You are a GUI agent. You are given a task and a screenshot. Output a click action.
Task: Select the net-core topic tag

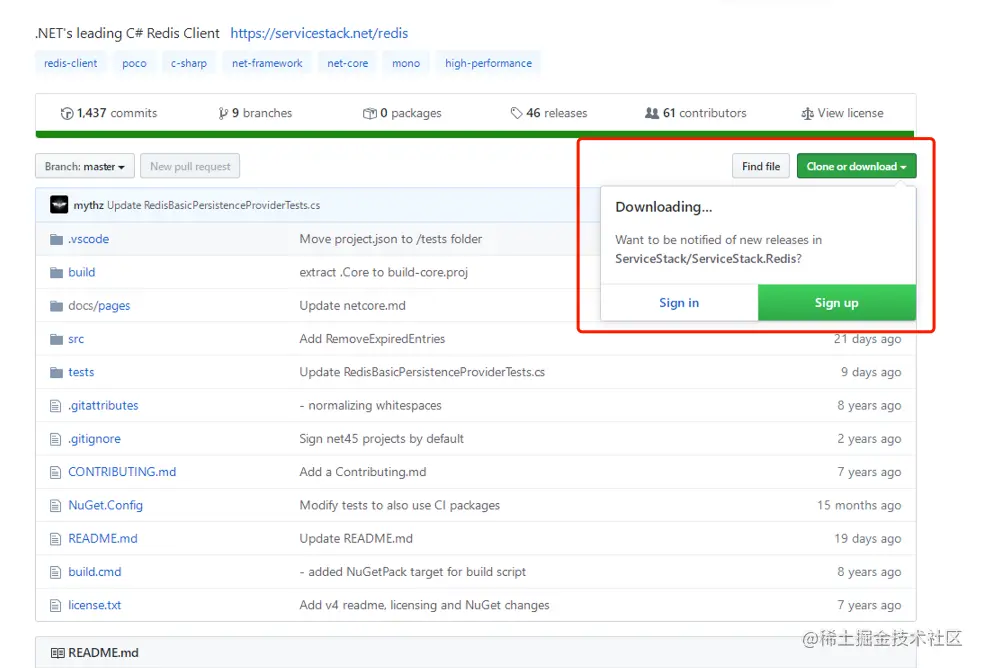pyautogui.click(x=348, y=63)
